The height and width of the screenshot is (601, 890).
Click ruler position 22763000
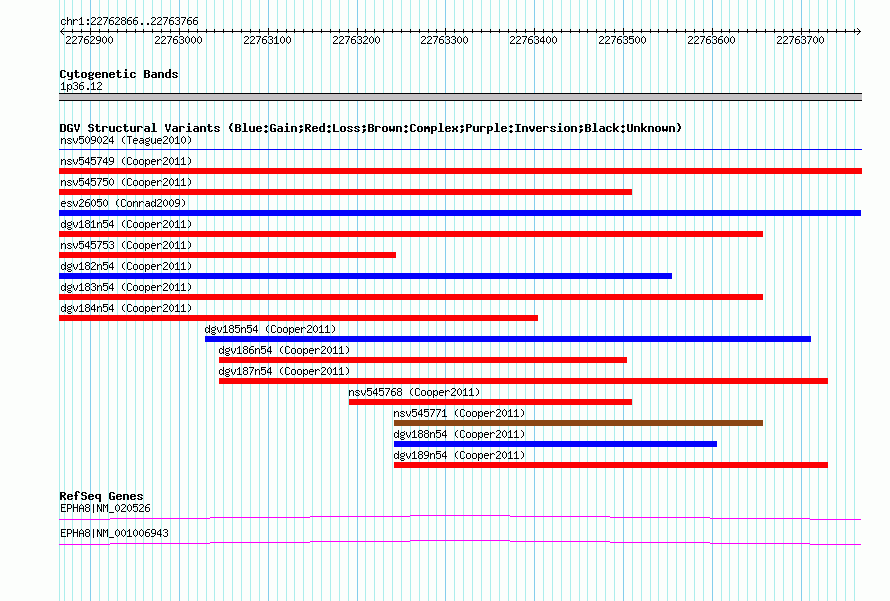[x=178, y=40]
